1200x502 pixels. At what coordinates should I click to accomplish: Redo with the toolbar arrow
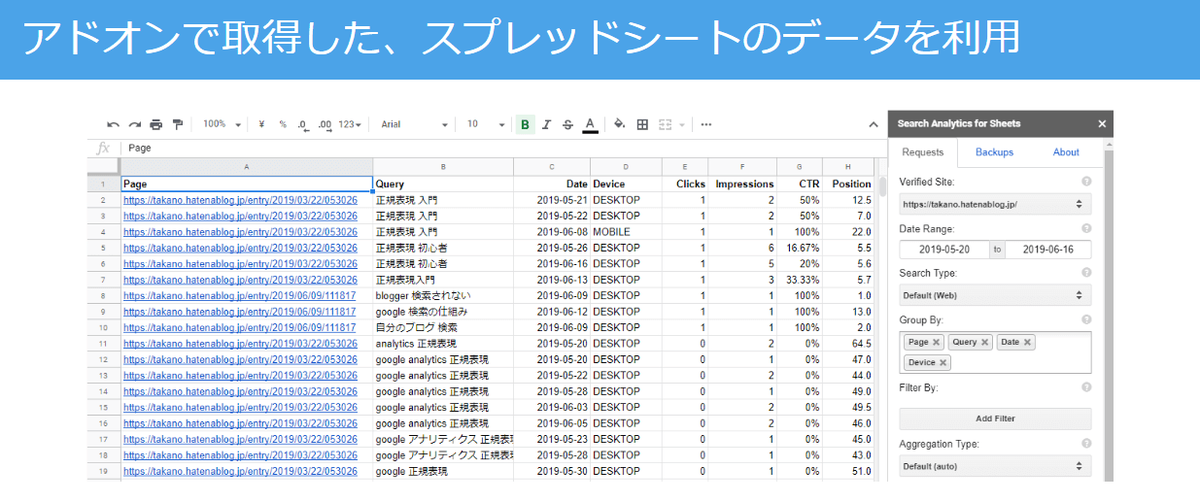coord(134,125)
